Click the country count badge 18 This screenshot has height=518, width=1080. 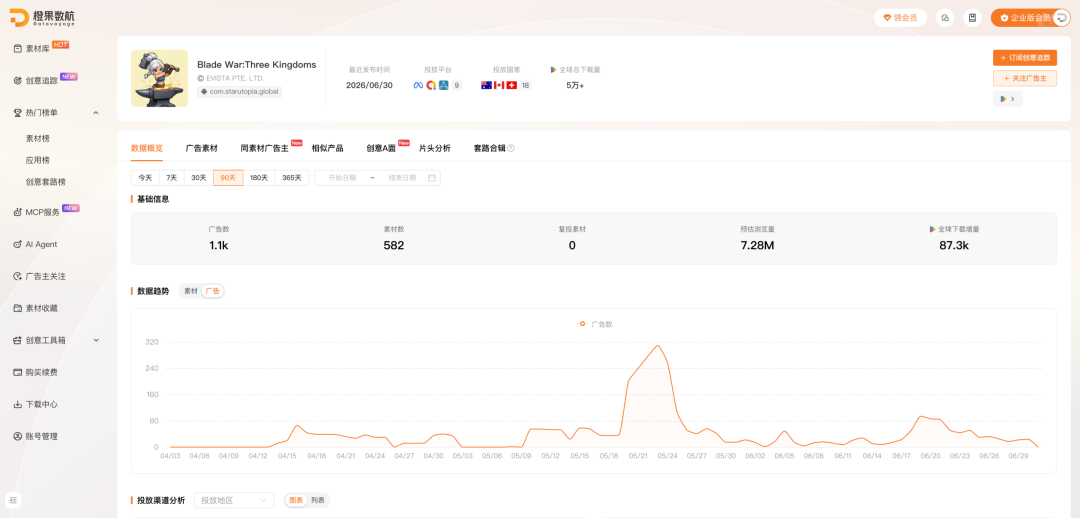(x=526, y=85)
